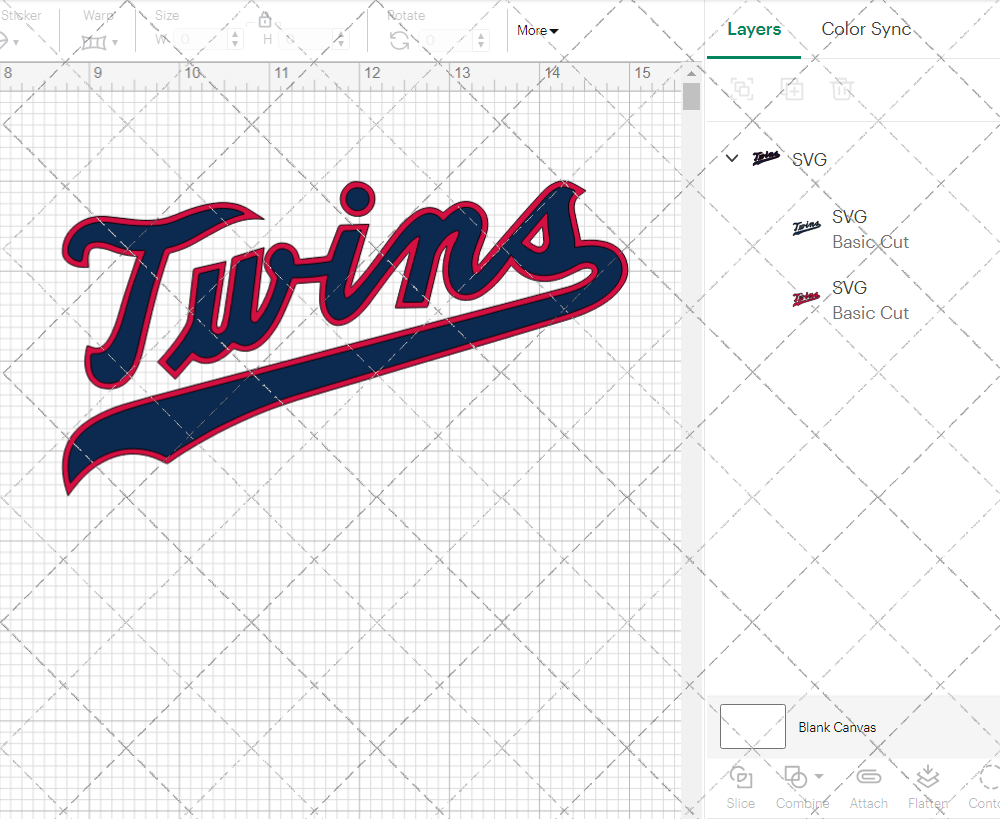
Task: Expand the Combine dropdown arrow
Action: tap(819, 777)
